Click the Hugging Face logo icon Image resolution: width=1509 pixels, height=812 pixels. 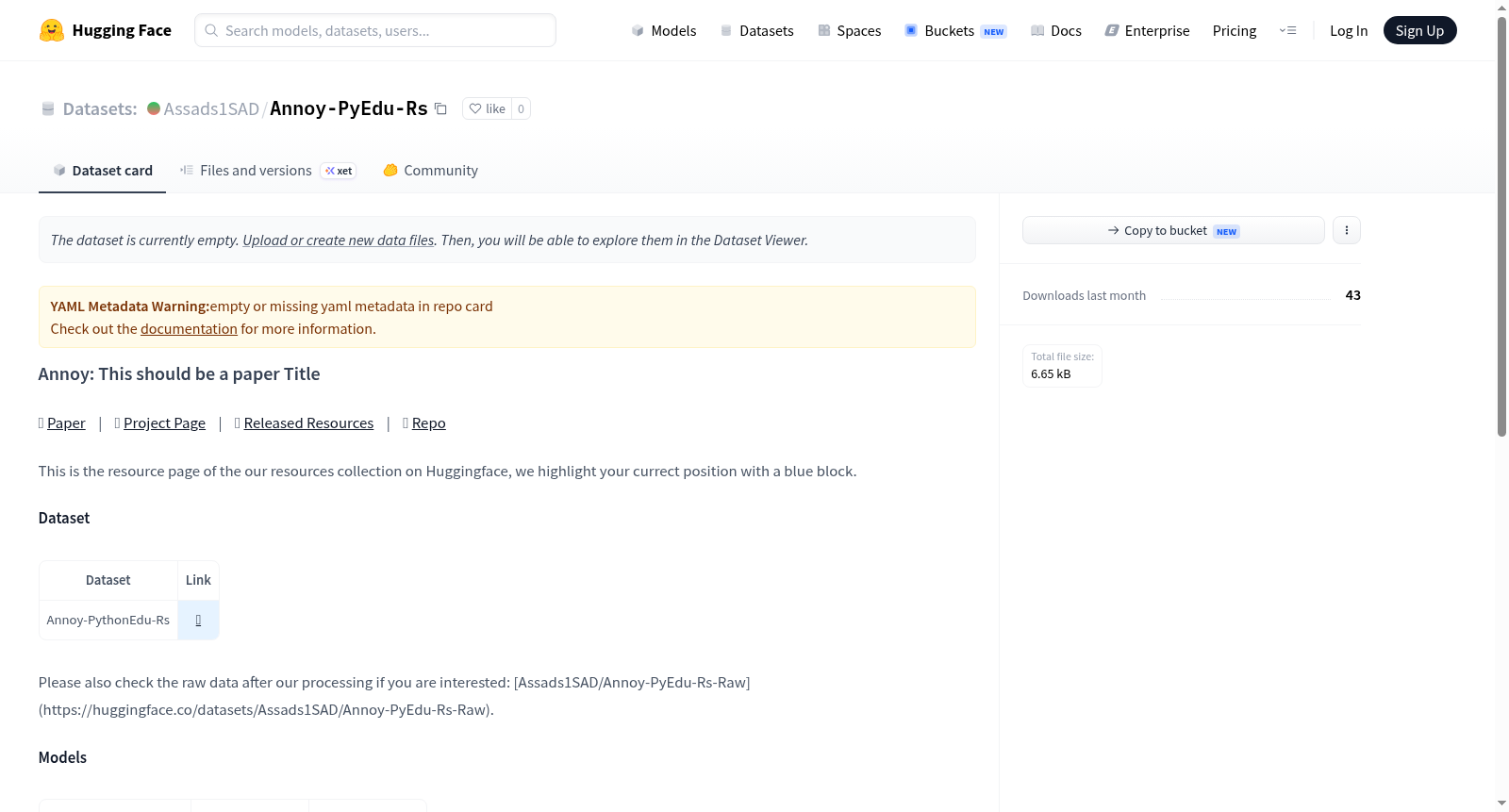52,30
